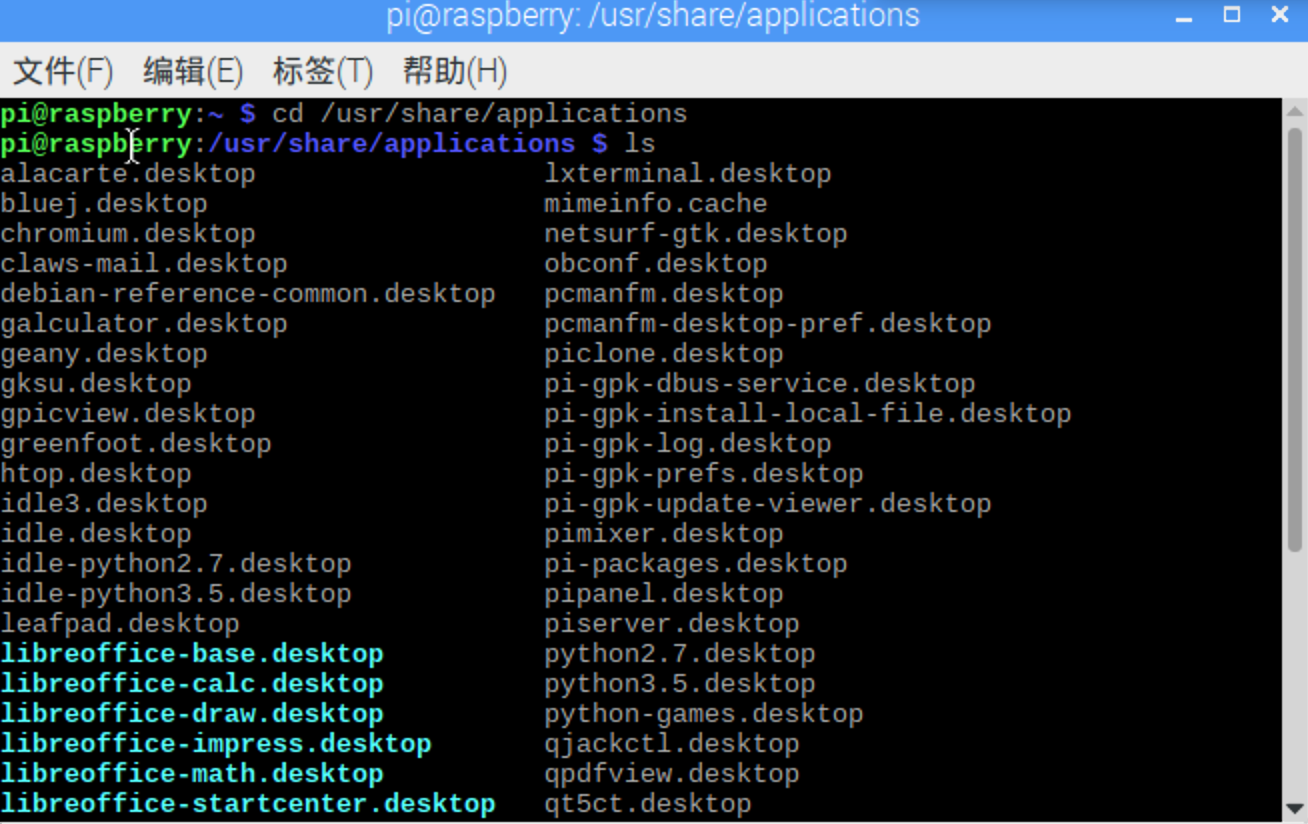This screenshot has height=824, width=1308.
Task: Open the 编辑(E) menu
Action: [x=193, y=71]
